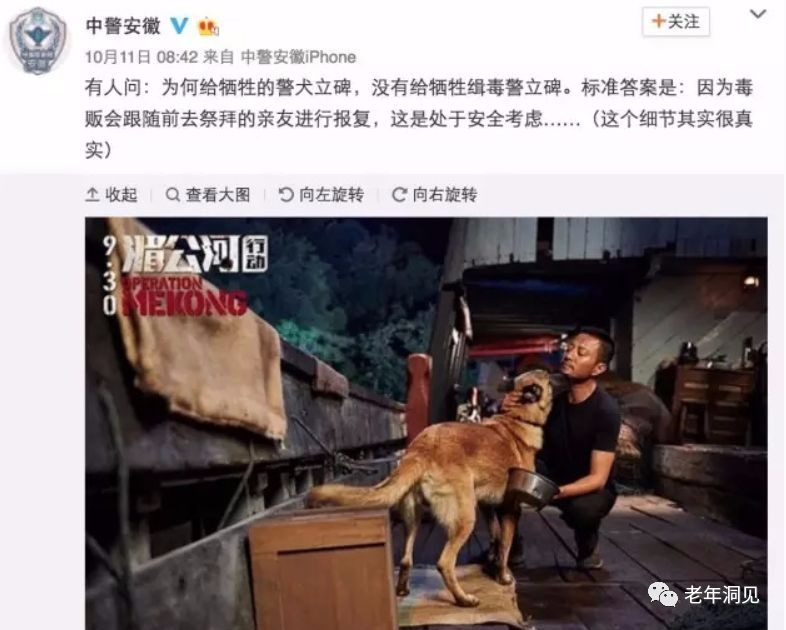Viewport: 786px width, 630px height.
Task: Rotate image left with 向左旋转
Action: (321, 194)
